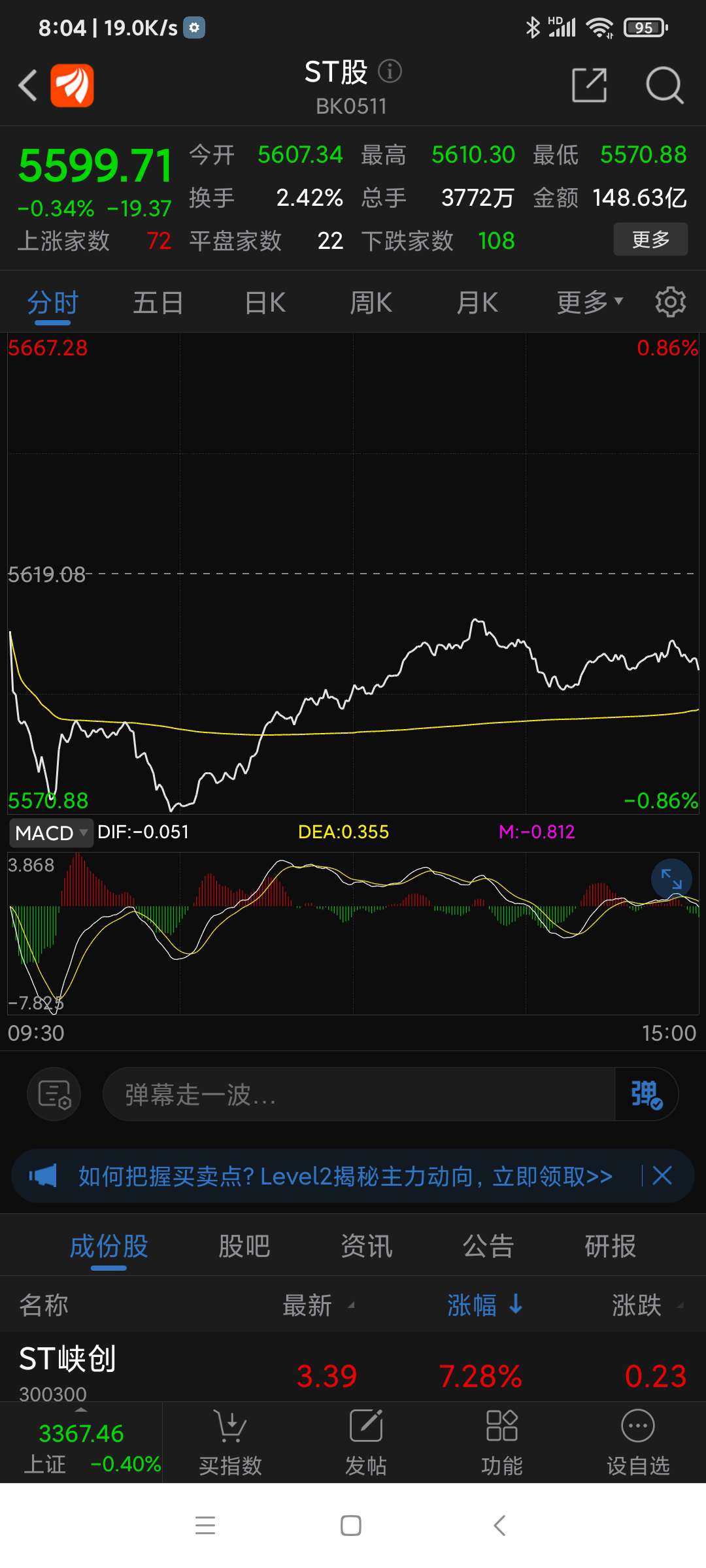Open the 资讯 news tab

coord(366,1246)
